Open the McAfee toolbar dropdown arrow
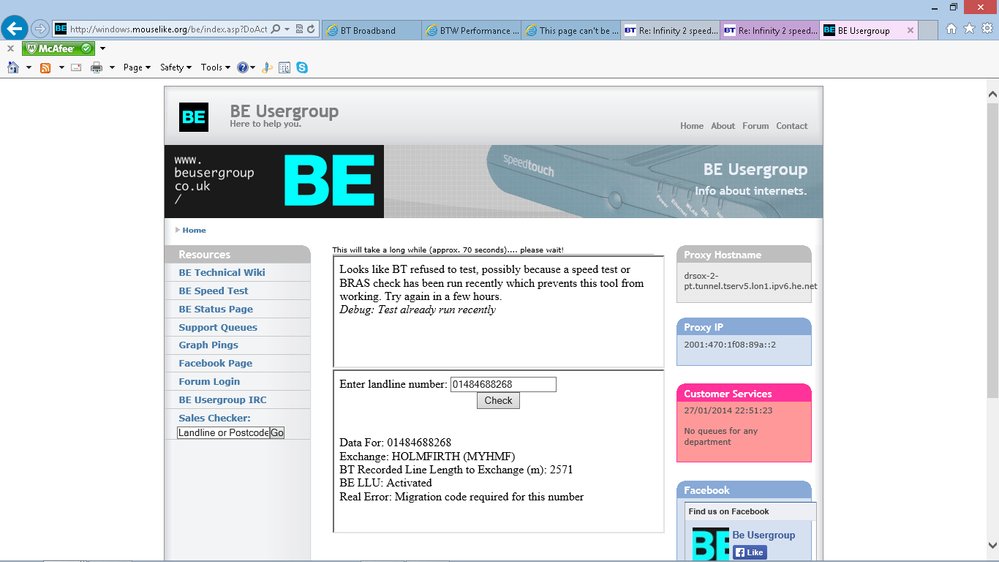The width and height of the screenshot is (999, 562). [102, 48]
